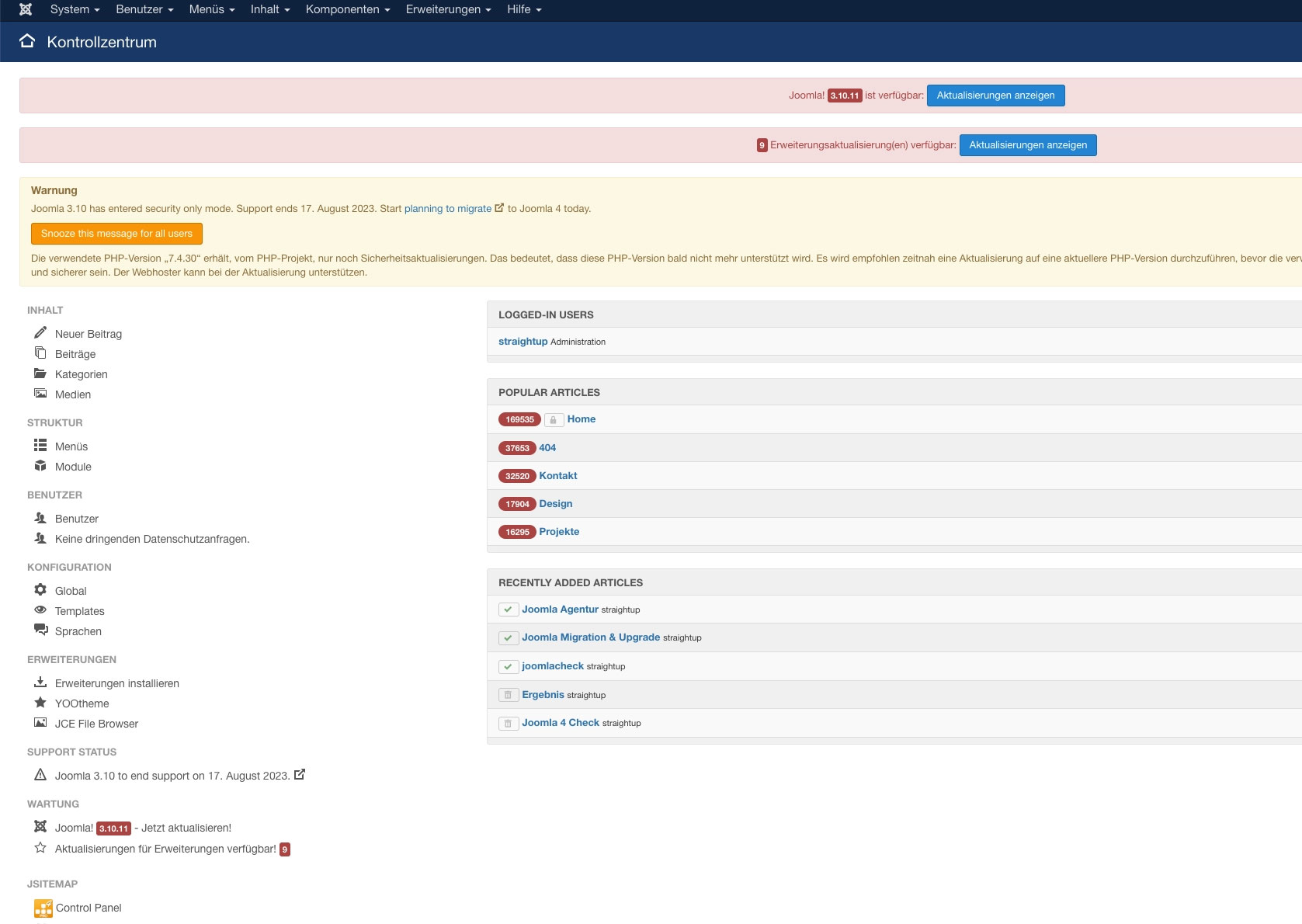This screenshot has height=924, width=1302.
Task: Click the Benutzer users icon
Action: (40, 517)
